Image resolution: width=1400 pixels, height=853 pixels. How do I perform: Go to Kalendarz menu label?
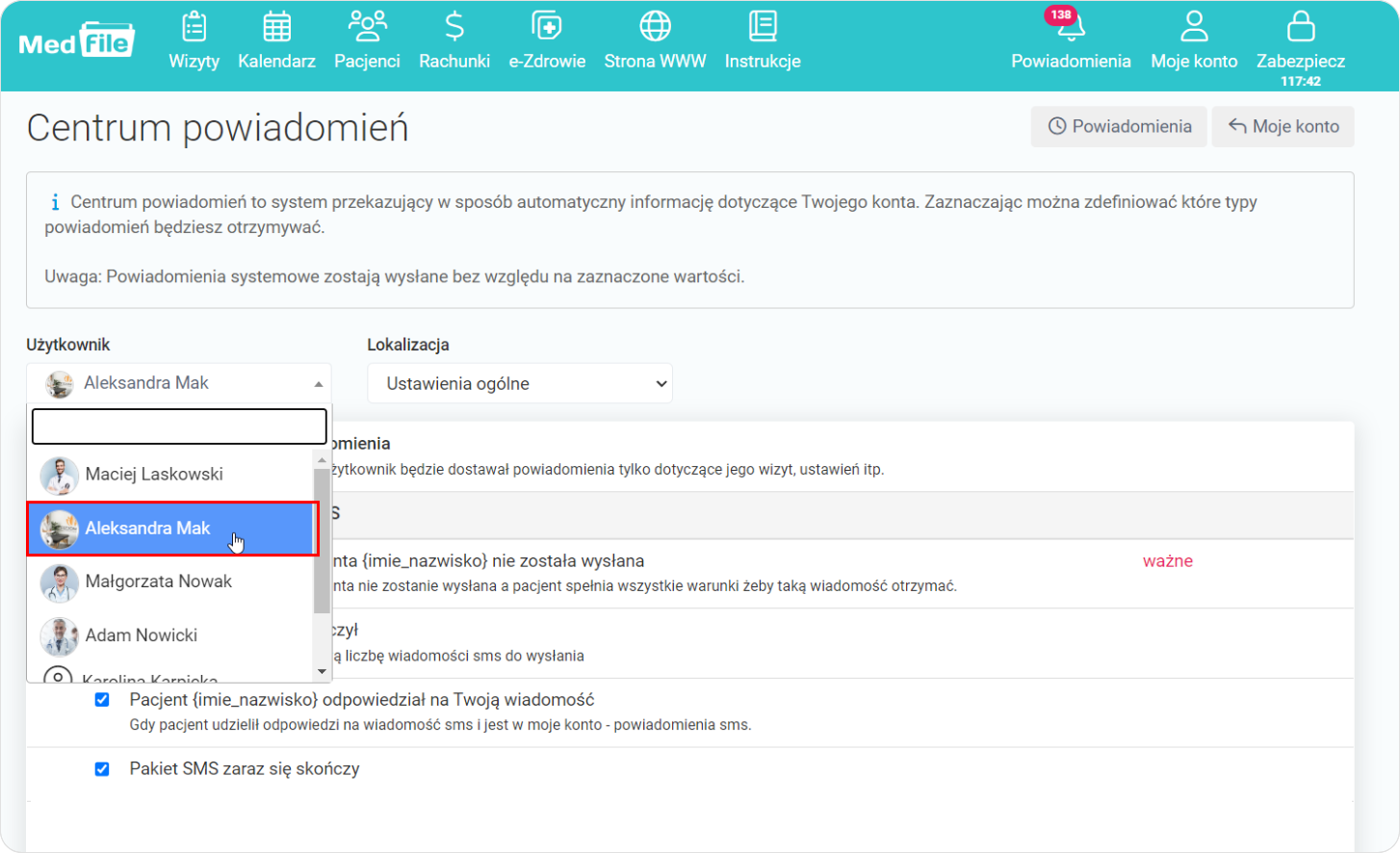click(x=276, y=61)
